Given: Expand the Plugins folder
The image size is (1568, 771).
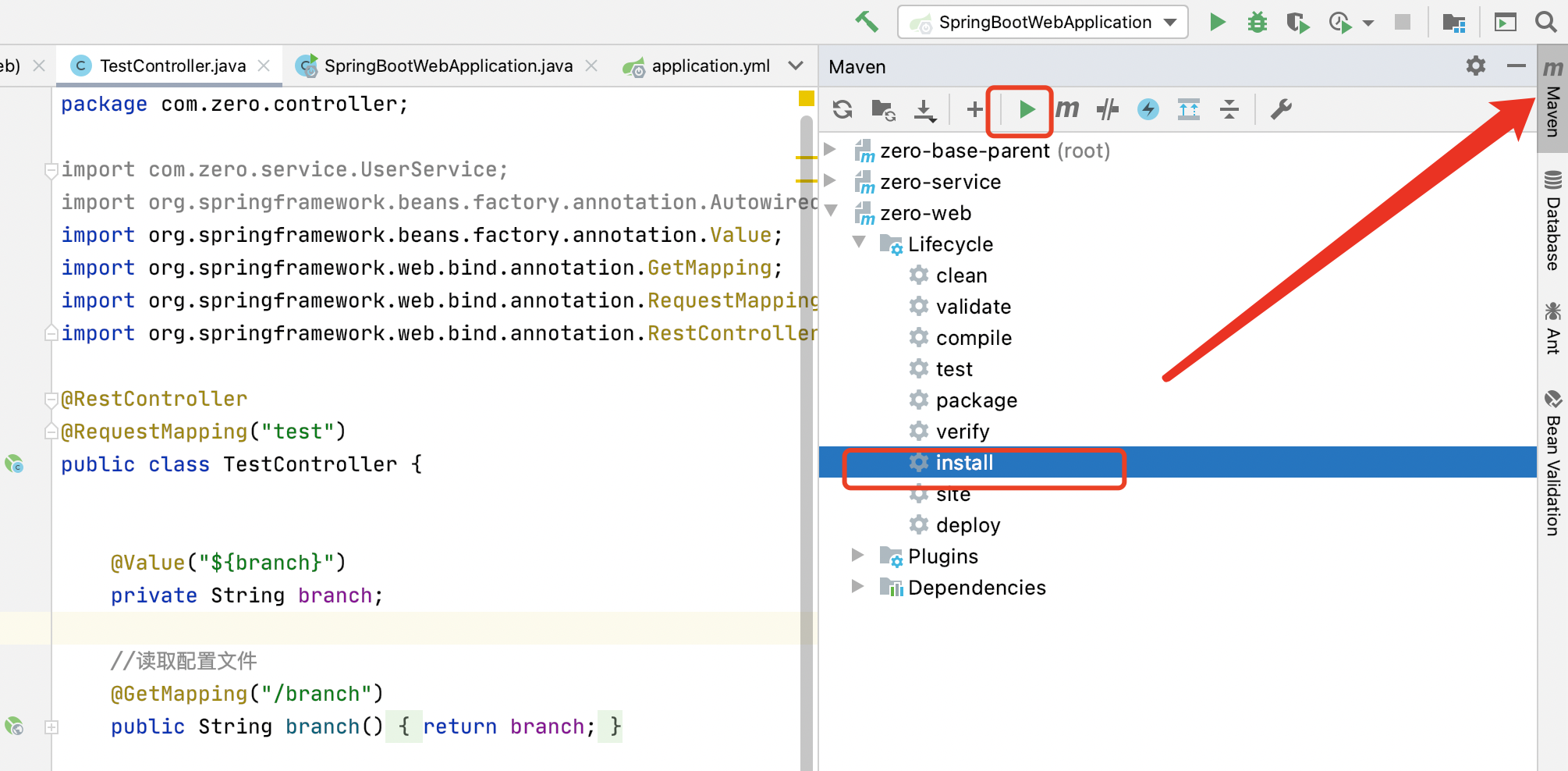Looking at the screenshot, I should 858,555.
